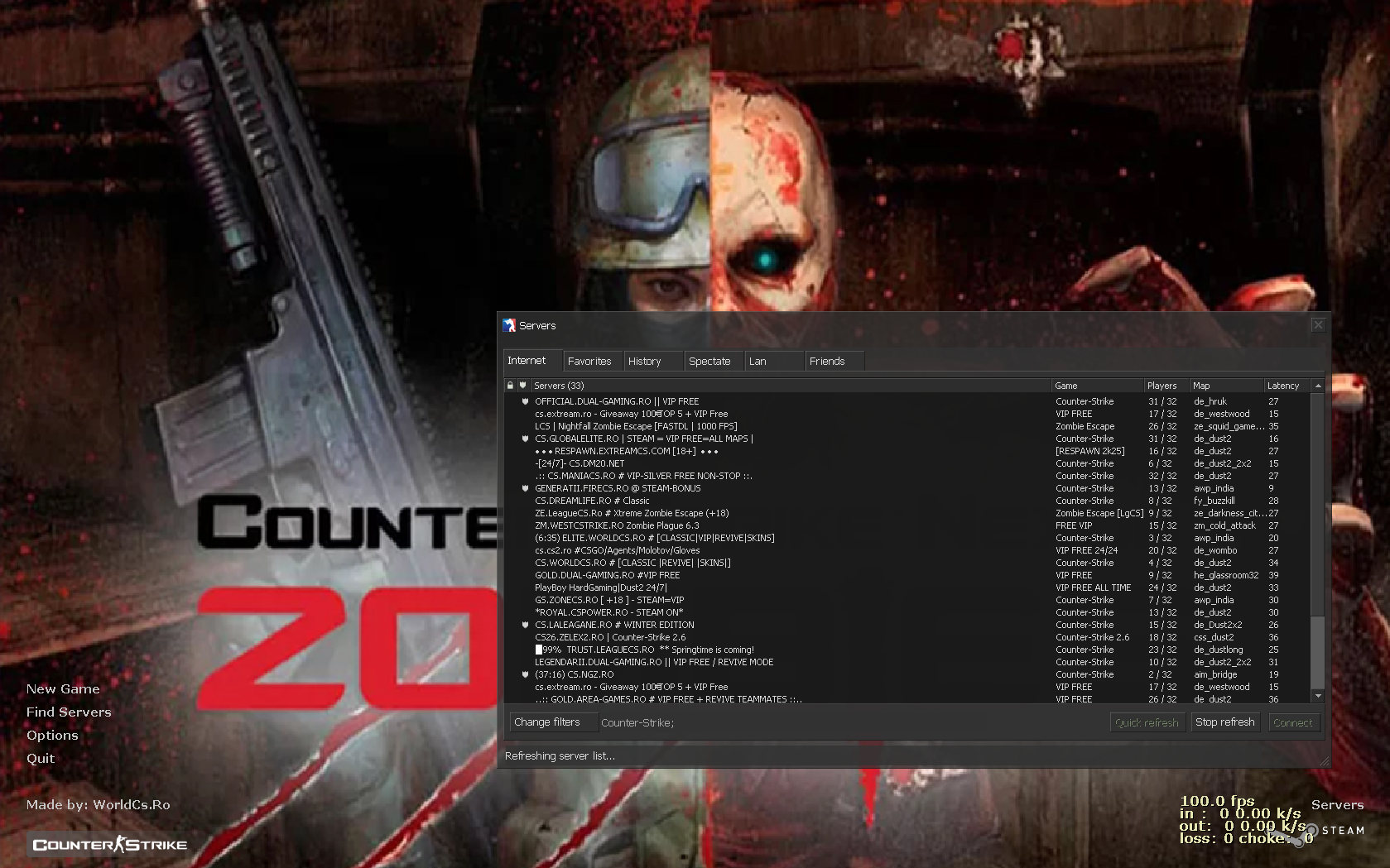Sort the list by Players column

(x=1162, y=386)
